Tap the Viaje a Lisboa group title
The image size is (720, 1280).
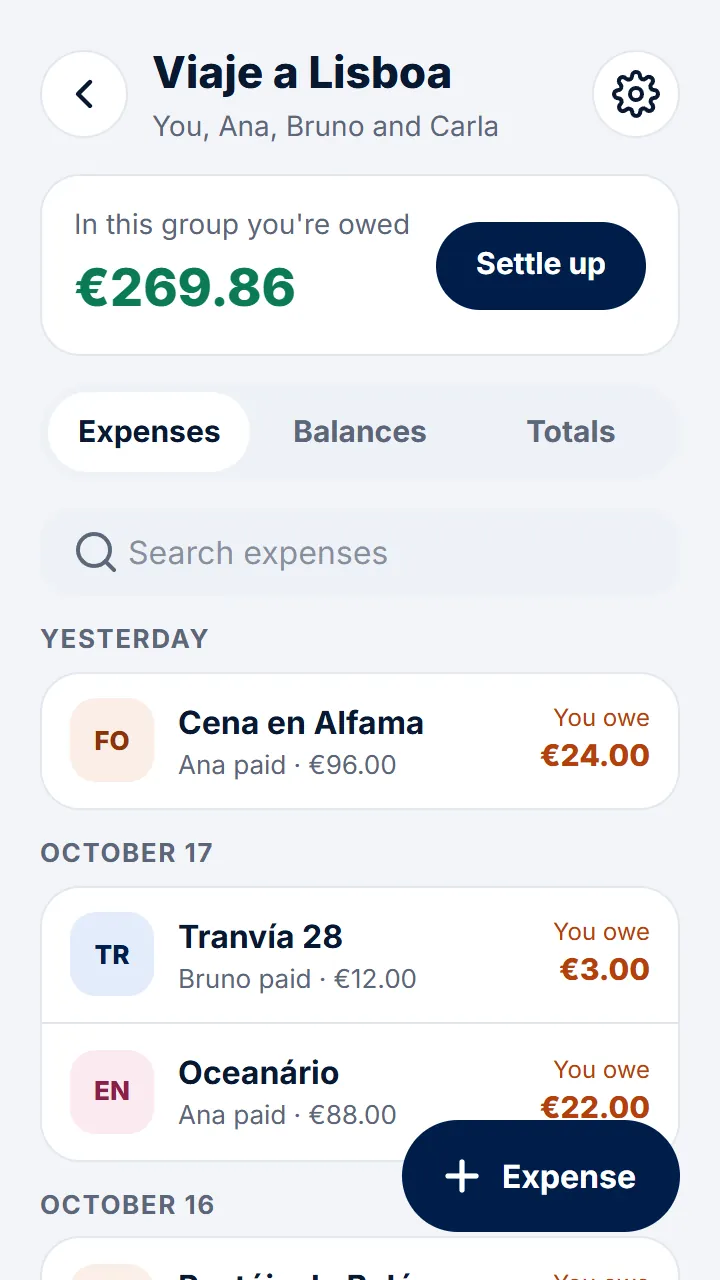point(302,73)
